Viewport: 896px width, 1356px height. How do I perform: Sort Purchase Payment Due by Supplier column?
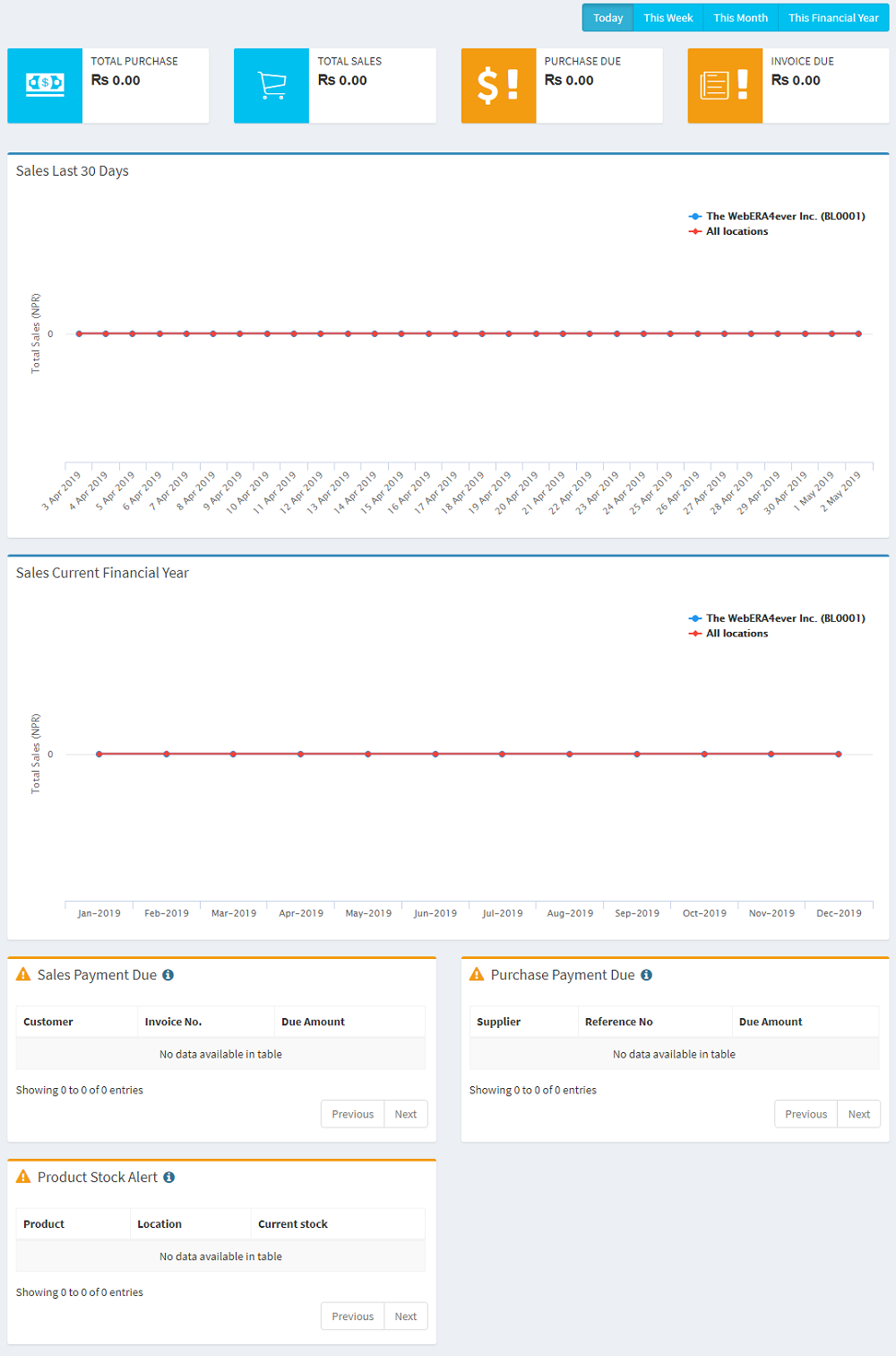coord(499,1022)
